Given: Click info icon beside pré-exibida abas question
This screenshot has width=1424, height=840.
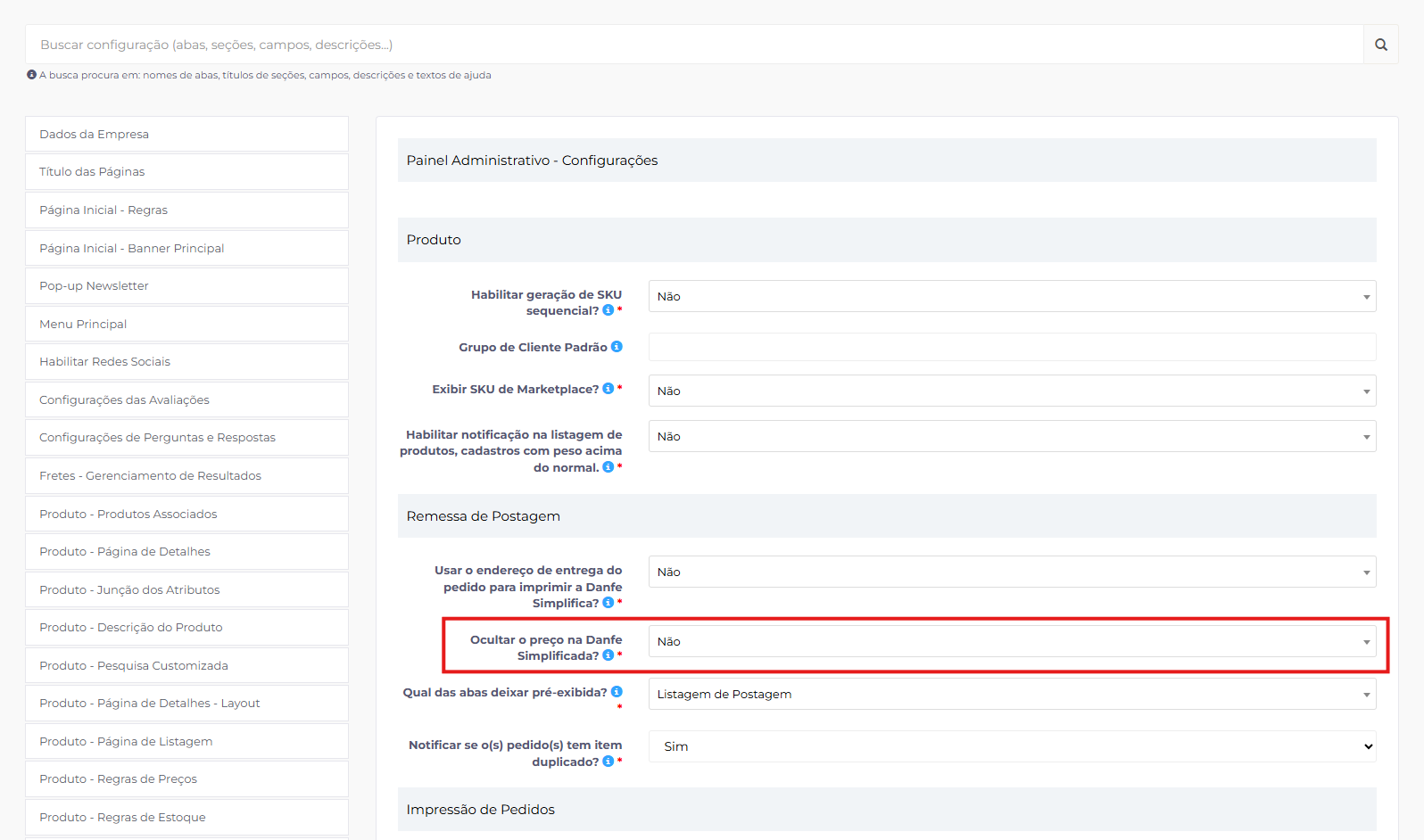Looking at the screenshot, I should pos(617,692).
